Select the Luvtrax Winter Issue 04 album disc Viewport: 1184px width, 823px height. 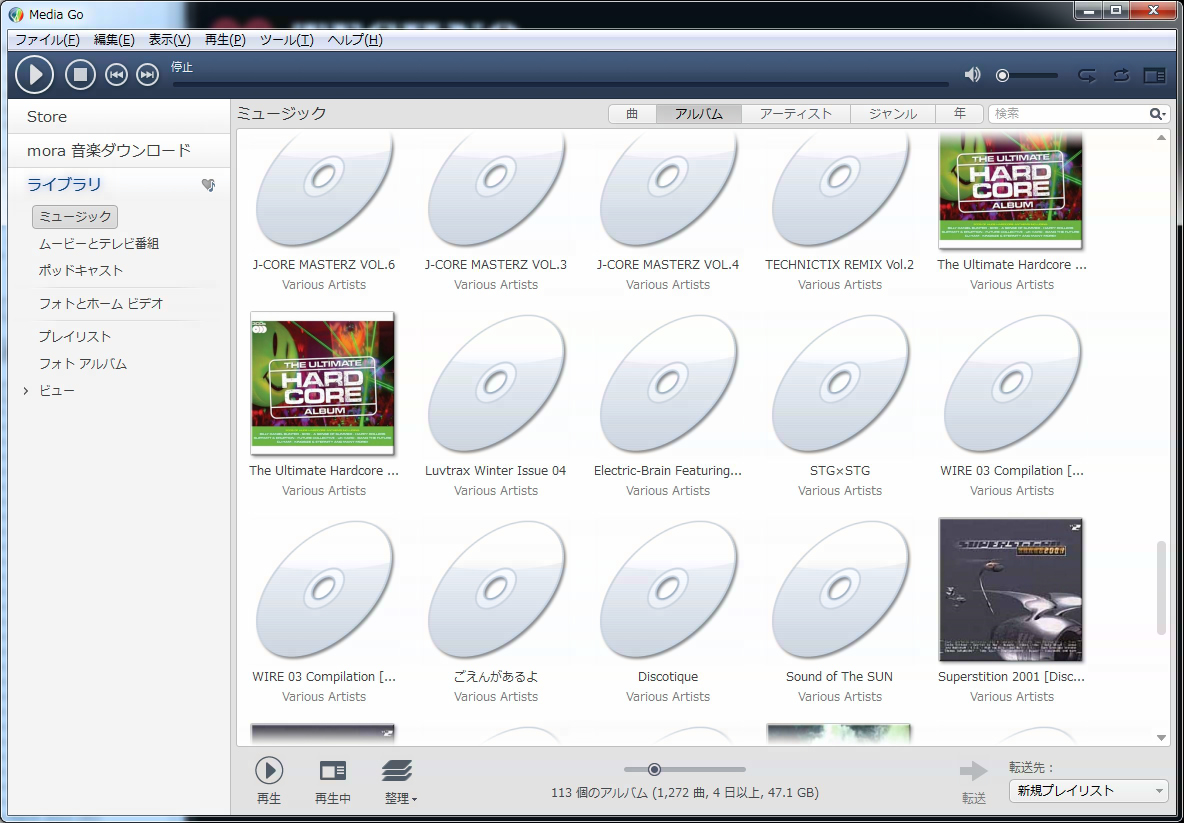[x=496, y=383]
